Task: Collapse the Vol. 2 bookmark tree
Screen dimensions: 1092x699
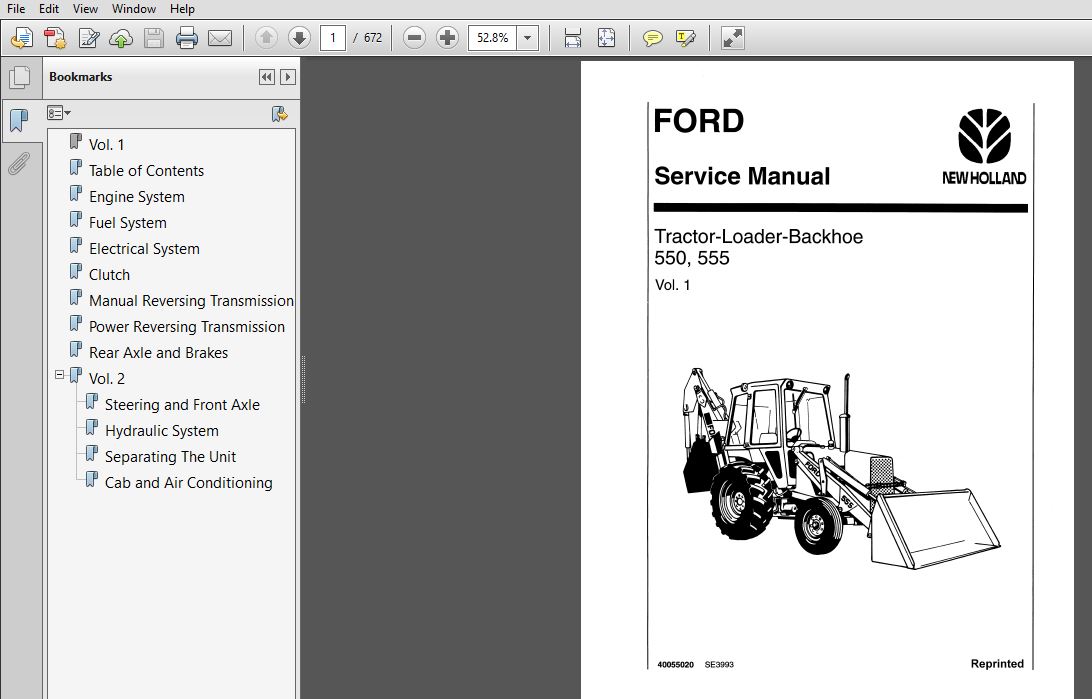Action: (59, 375)
